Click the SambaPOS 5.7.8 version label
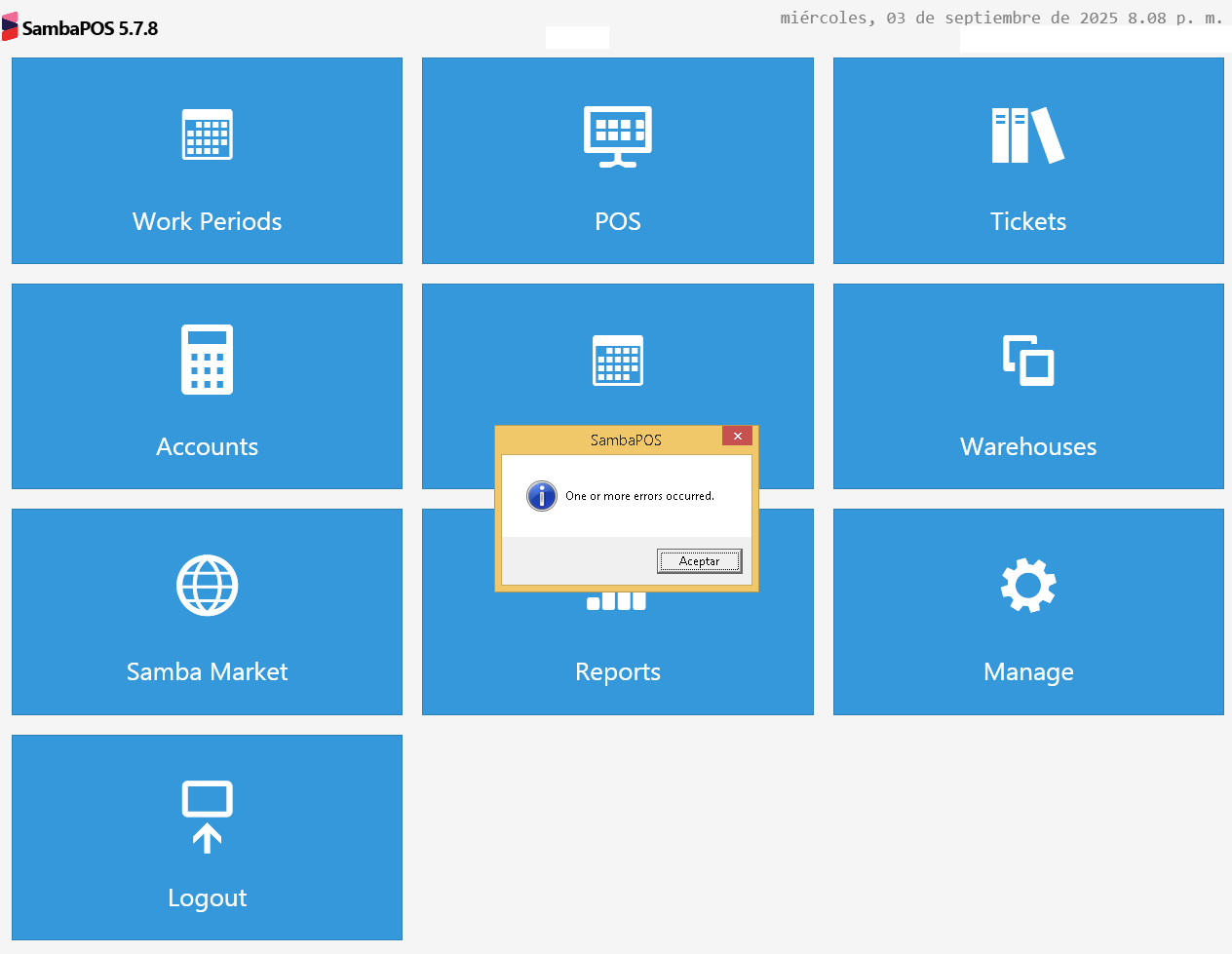 90,28
